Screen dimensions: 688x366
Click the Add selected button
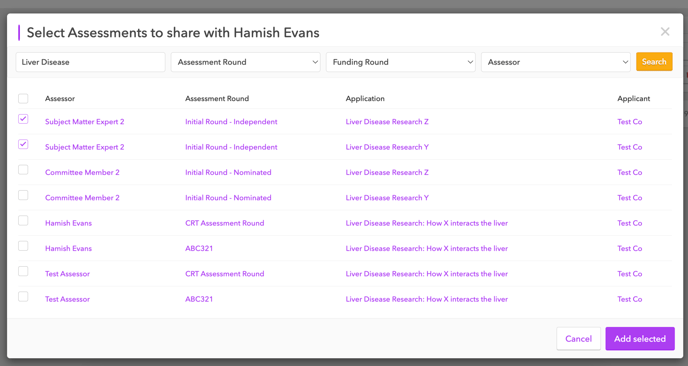640,339
